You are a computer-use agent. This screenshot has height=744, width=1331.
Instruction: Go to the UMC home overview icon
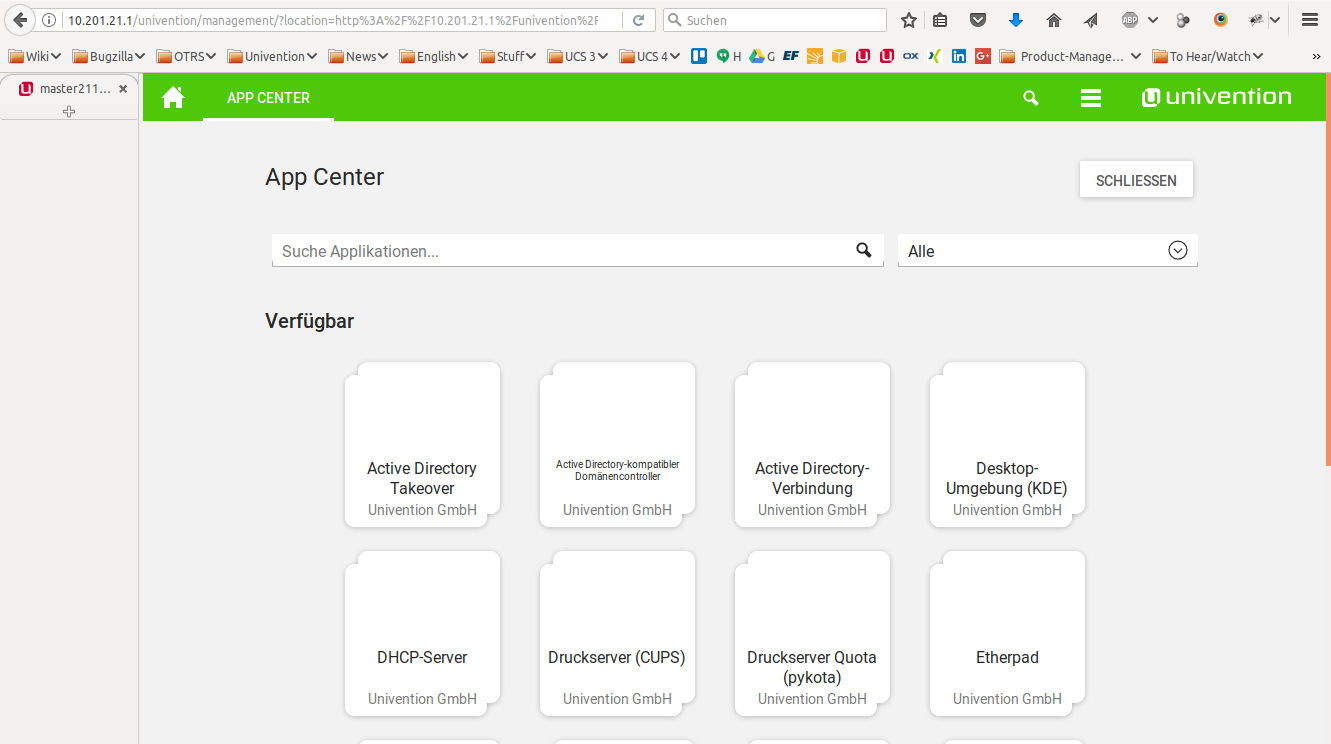click(x=173, y=97)
